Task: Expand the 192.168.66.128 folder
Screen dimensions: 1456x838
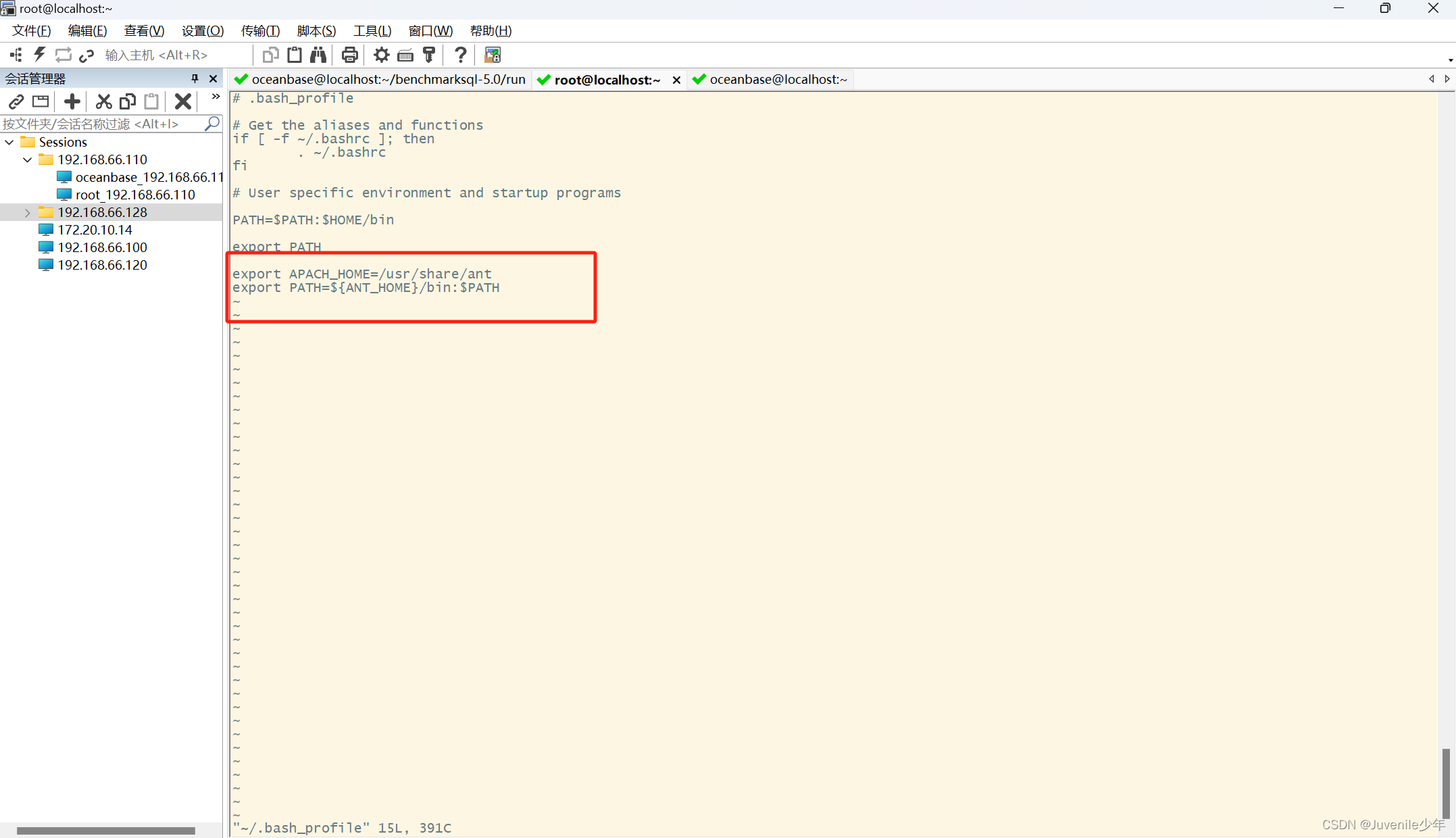Action: click(28, 212)
